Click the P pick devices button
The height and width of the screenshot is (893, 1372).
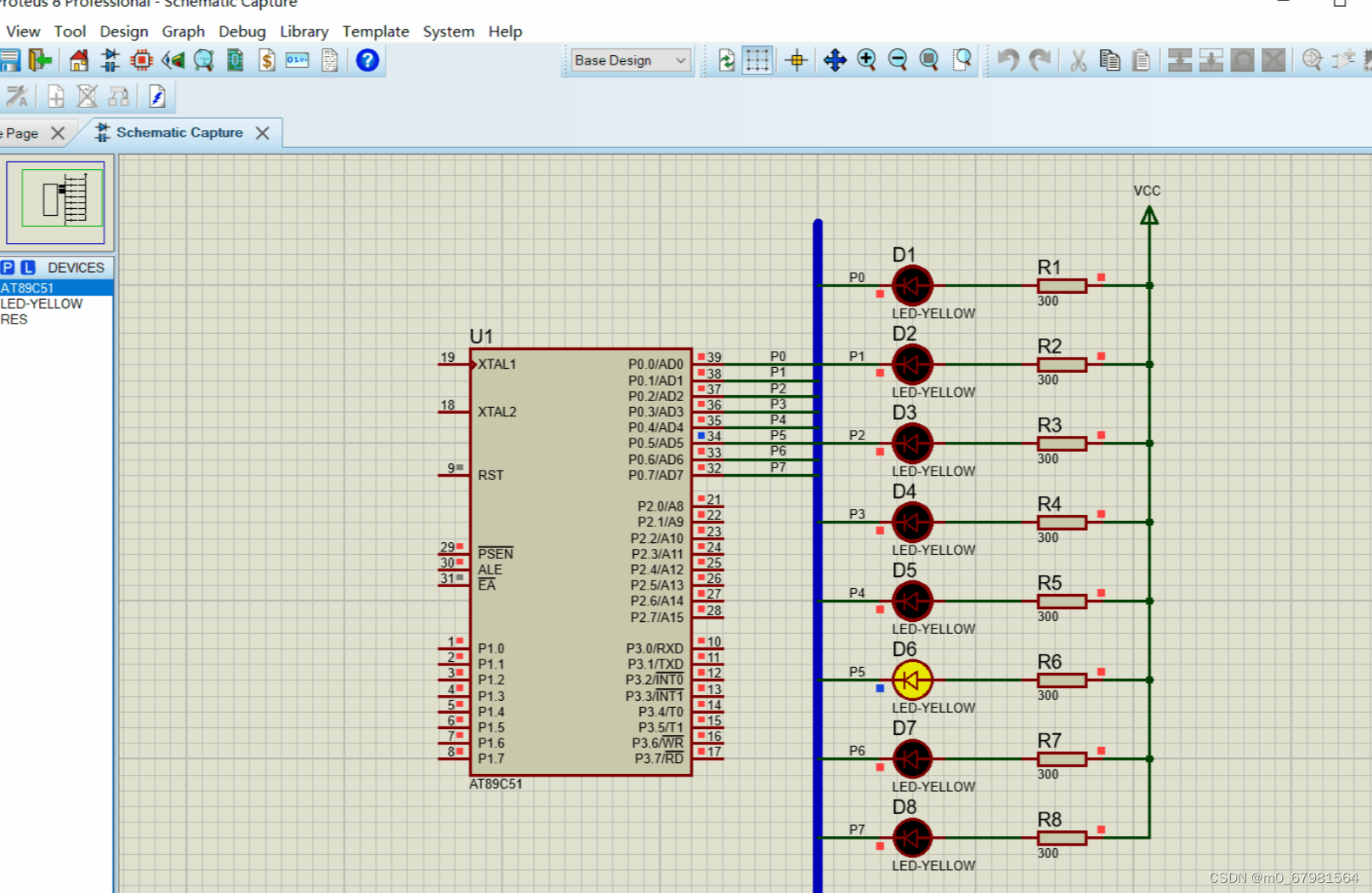click(8, 267)
